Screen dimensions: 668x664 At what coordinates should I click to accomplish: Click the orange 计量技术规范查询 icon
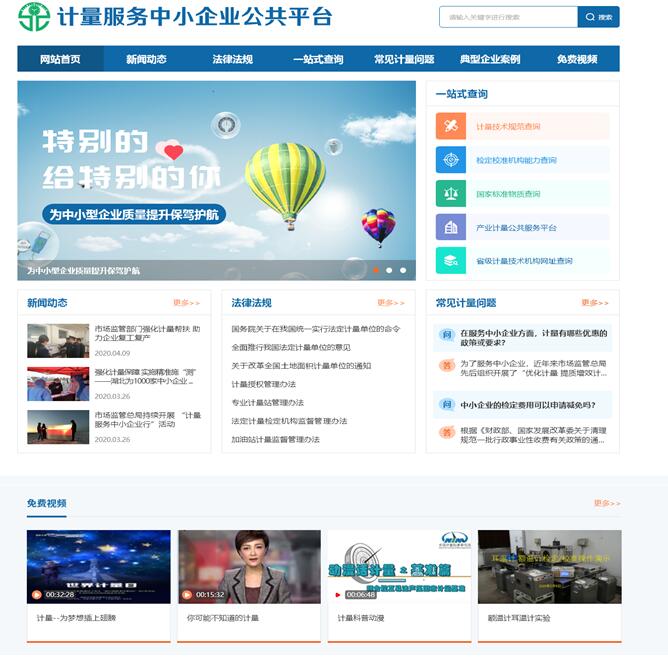(451, 126)
